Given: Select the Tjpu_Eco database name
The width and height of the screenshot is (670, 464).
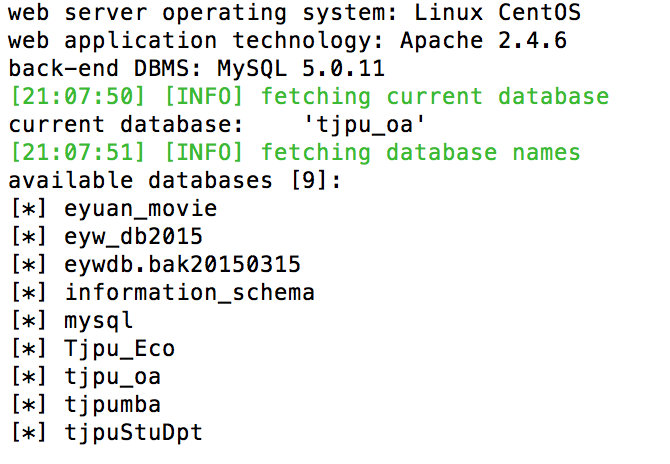Looking at the screenshot, I should tap(120, 349).
